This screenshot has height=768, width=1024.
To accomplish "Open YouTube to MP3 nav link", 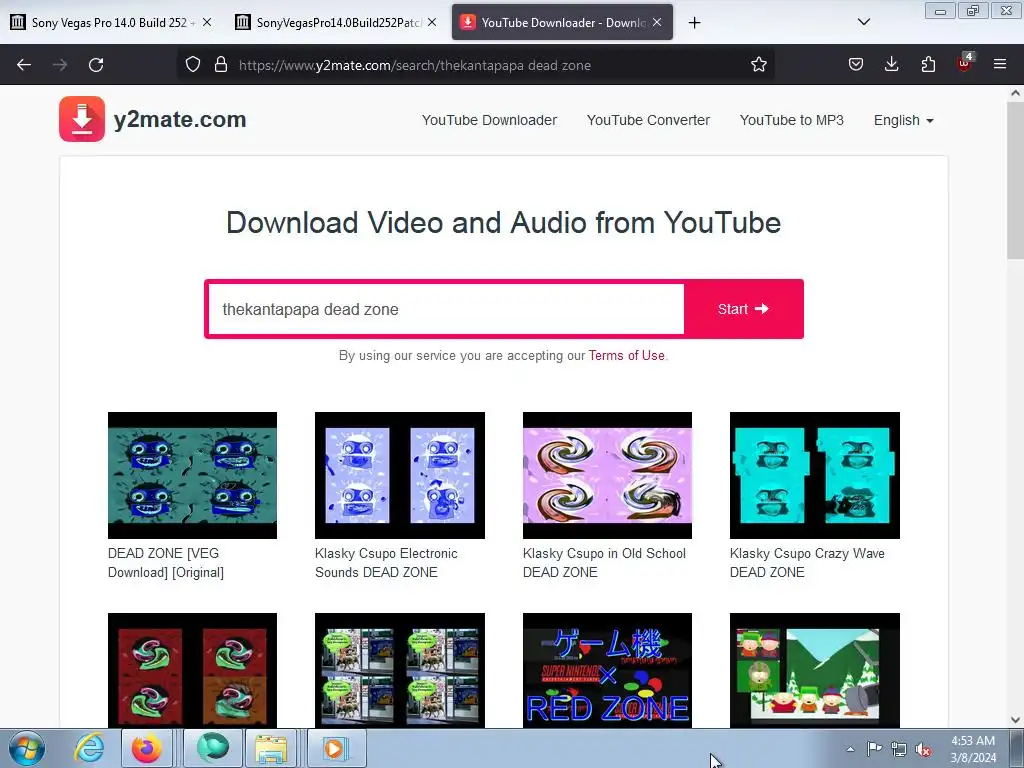I will point(792,120).
